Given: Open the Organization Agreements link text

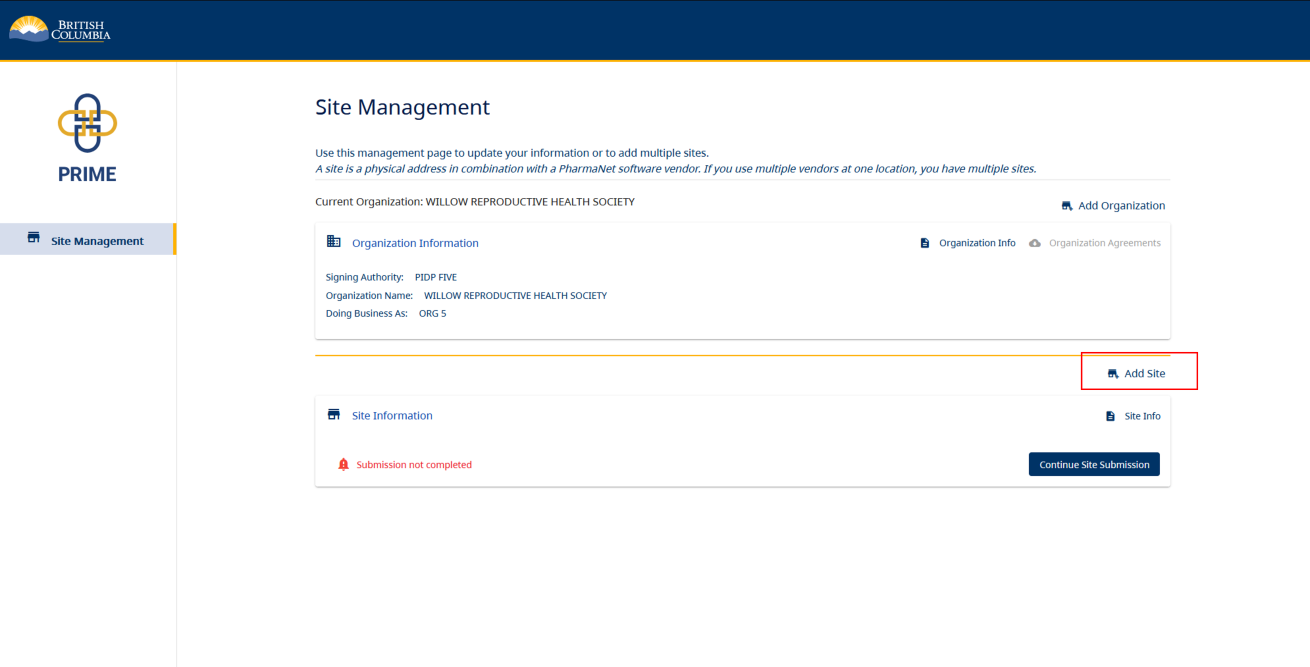Looking at the screenshot, I should pyautogui.click(x=1104, y=243).
